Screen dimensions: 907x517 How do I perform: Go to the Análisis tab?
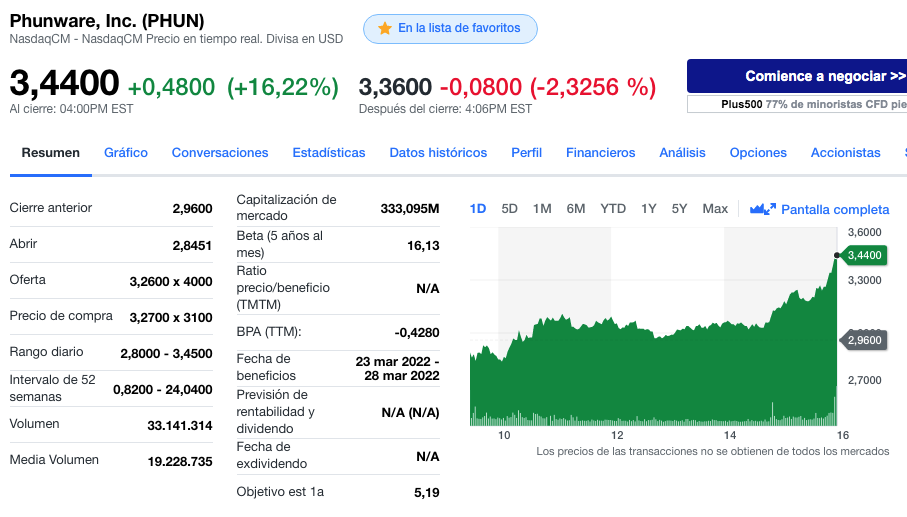click(683, 153)
